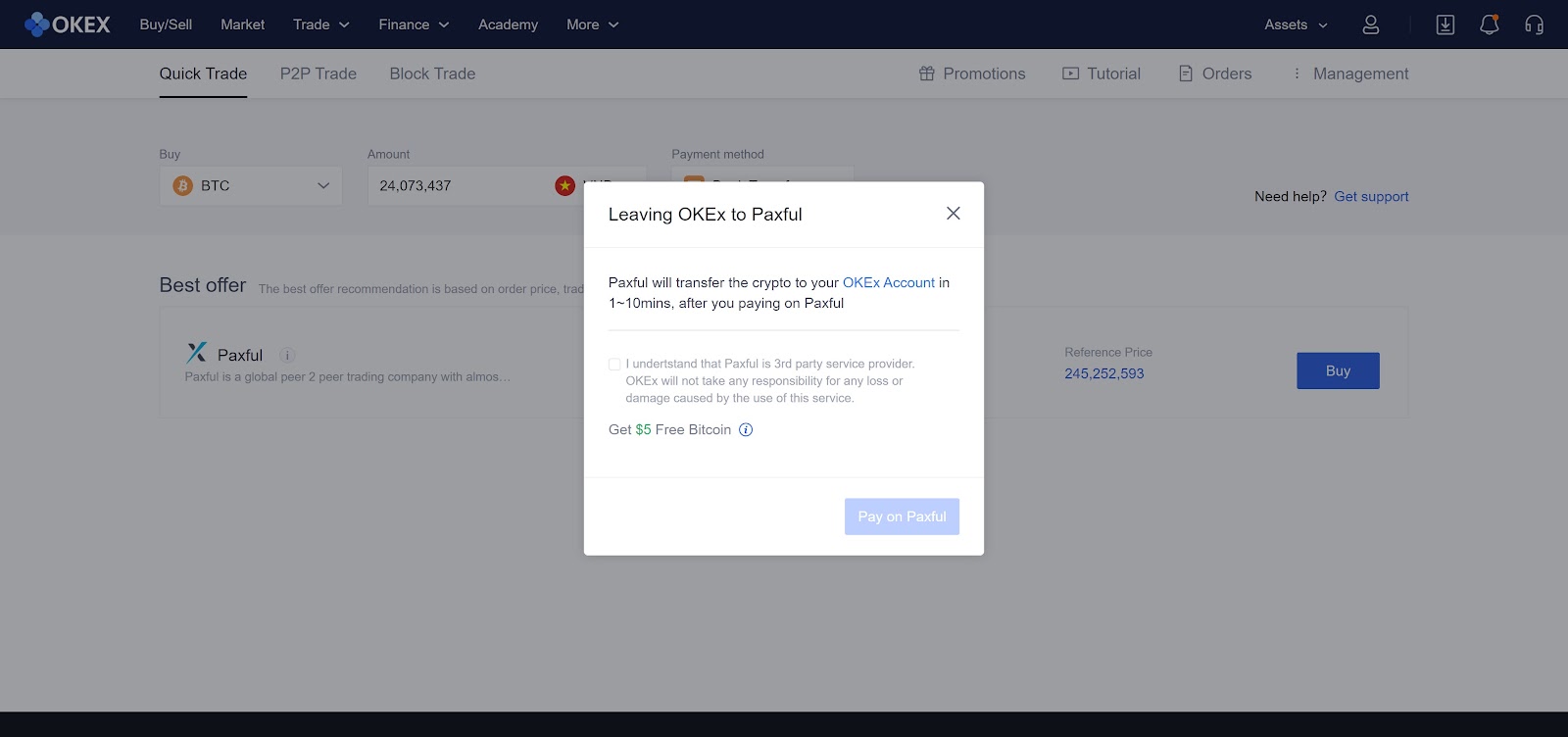Open the Management link
The height and width of the screenshot is (737, 1568).
(1361, 74)
